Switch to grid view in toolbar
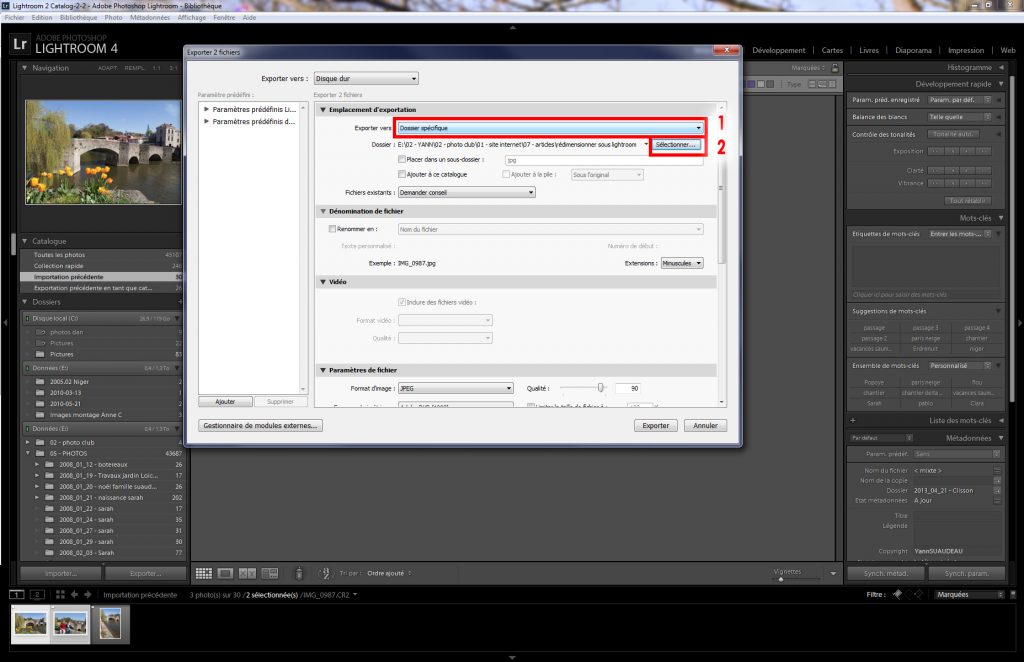The height and width of the screenshot is (662, 1024). click(204, 573)
